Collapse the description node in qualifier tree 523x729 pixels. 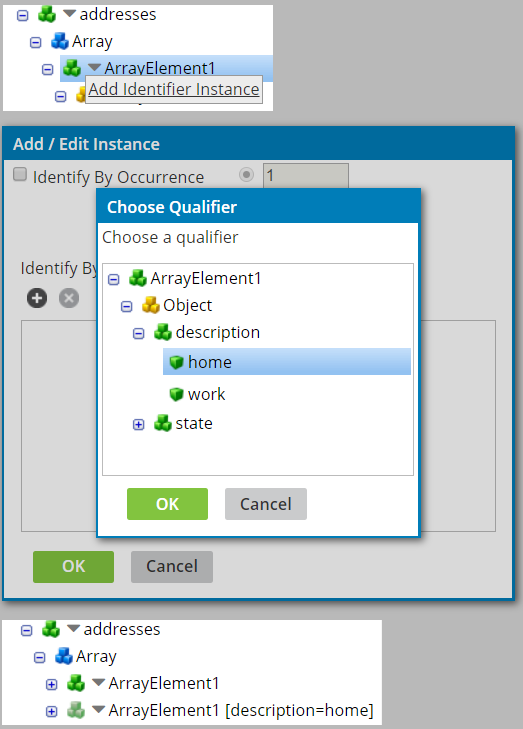pos(139,333)
